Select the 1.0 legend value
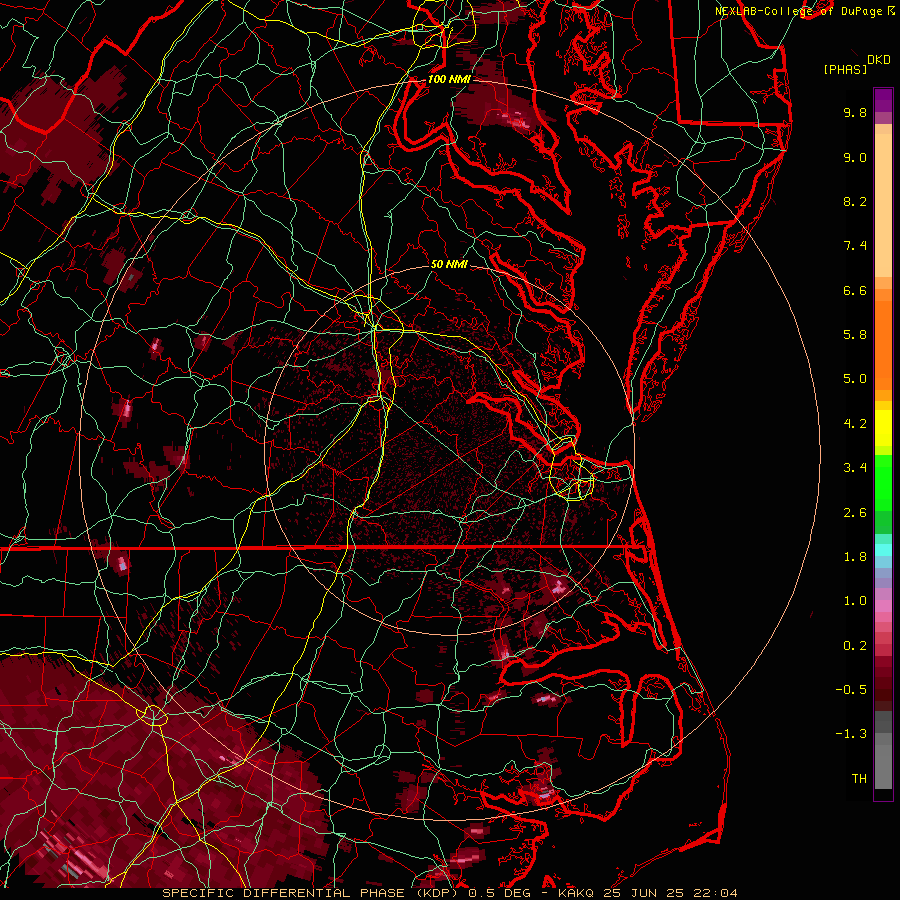This screenshot has height=900, width=900. click(x=855, y=601)
